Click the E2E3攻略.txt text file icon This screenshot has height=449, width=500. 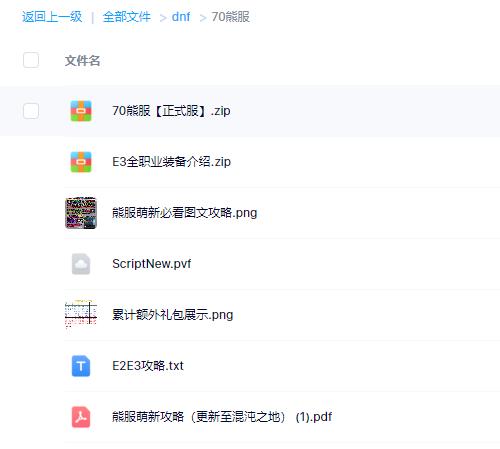point(81,366)
